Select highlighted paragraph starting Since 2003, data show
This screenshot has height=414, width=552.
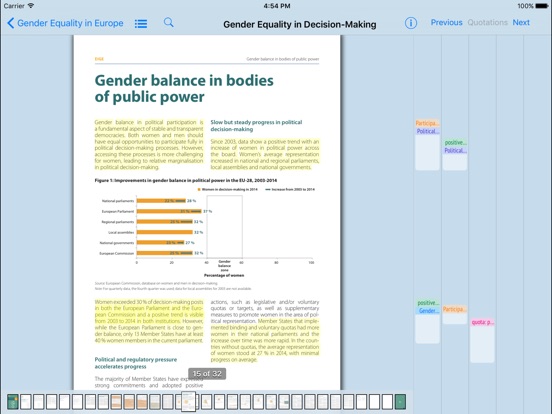(x=265, y=154)
